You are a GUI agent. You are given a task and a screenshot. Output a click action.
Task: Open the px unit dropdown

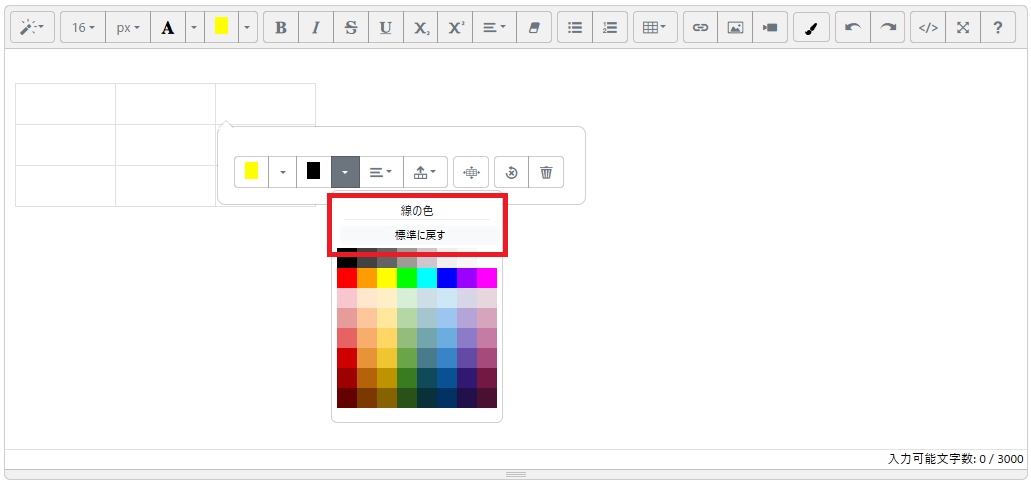point(128,28)
